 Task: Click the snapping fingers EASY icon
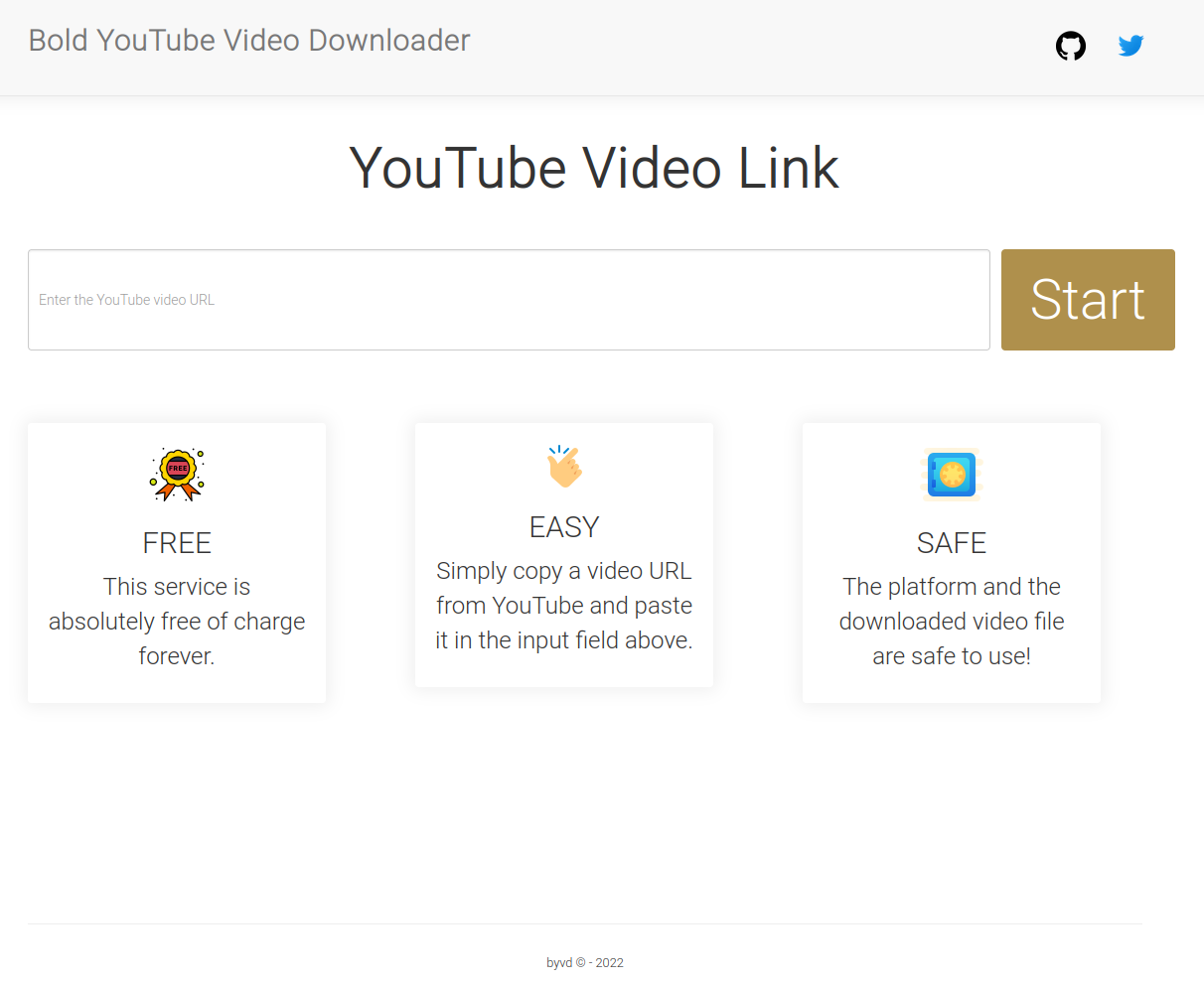pos(564,467)
